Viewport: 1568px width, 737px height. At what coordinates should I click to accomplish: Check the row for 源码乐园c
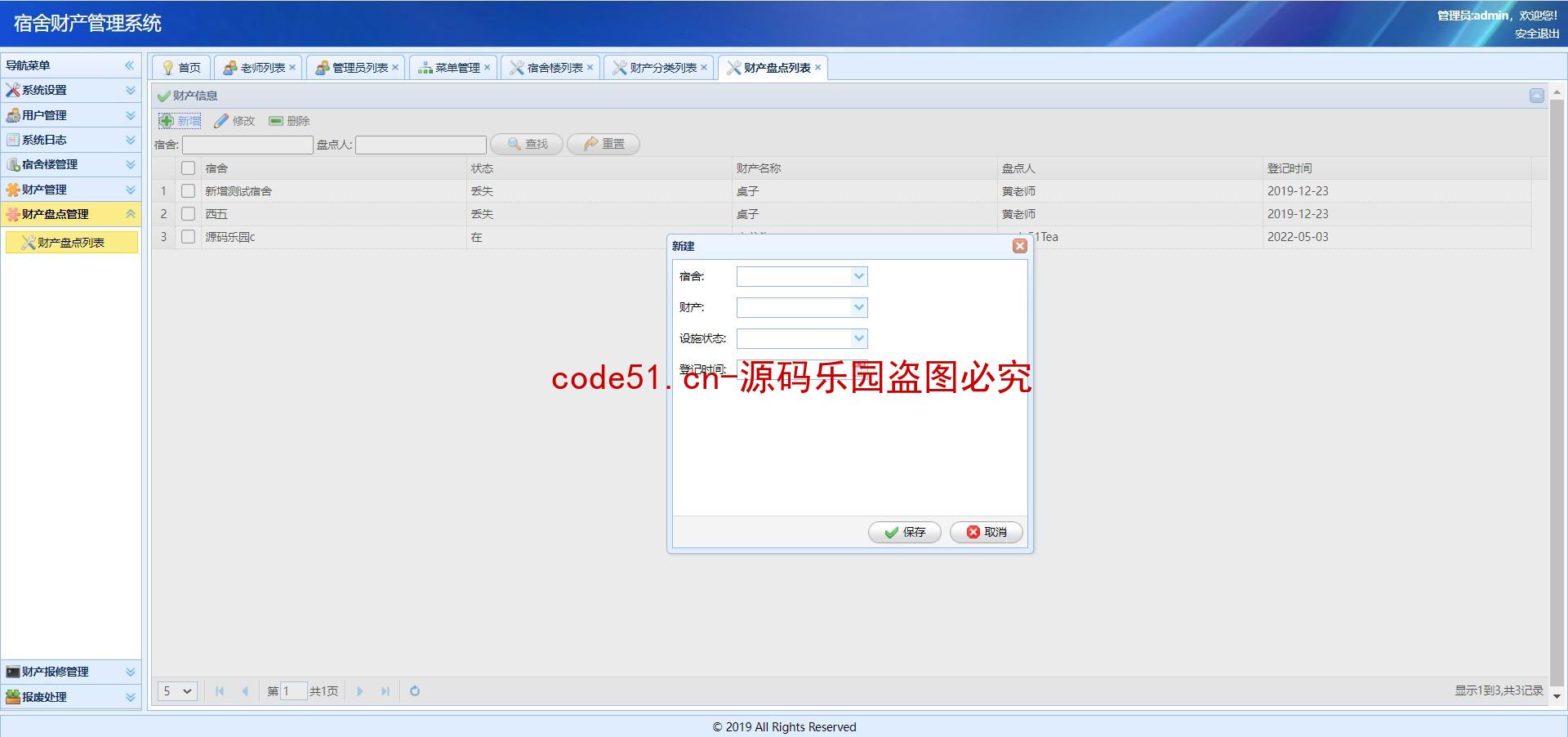pyautogui.click(x=188, y=237)
